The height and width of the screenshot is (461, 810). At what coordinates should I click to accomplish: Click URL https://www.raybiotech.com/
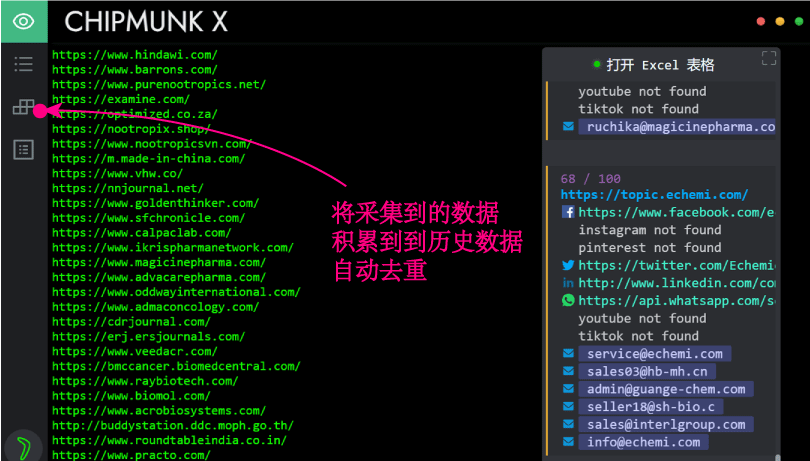(145, 381)
